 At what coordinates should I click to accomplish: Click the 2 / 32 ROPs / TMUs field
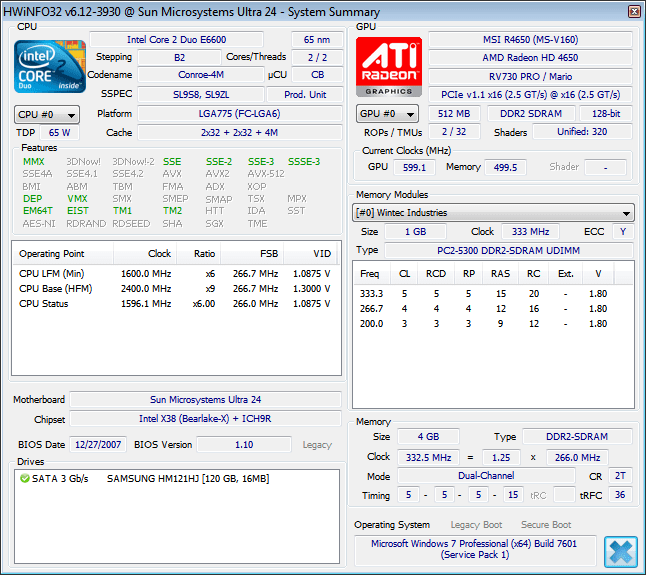[x=454, y=132]
